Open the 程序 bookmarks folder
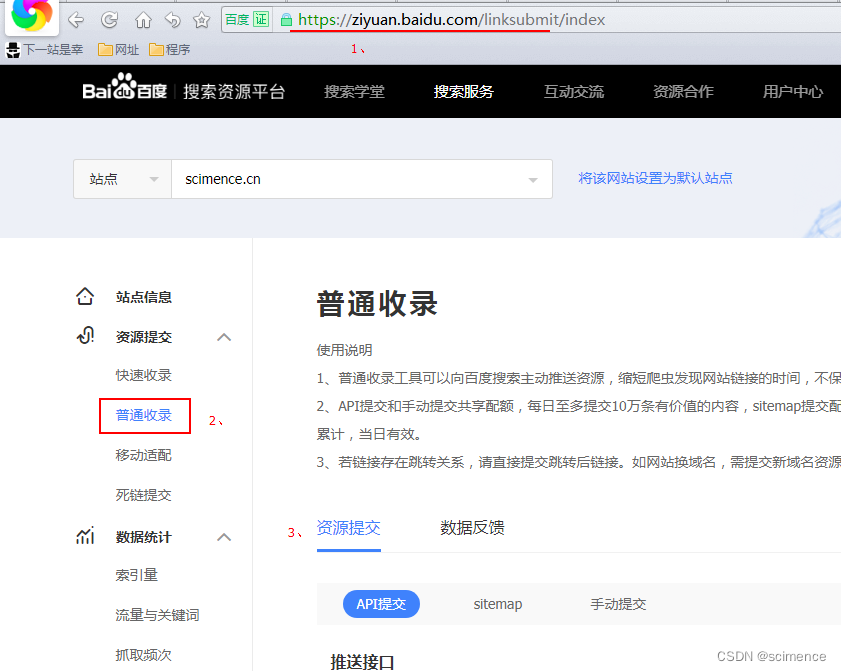841x671 pixels. coord(169,49)
